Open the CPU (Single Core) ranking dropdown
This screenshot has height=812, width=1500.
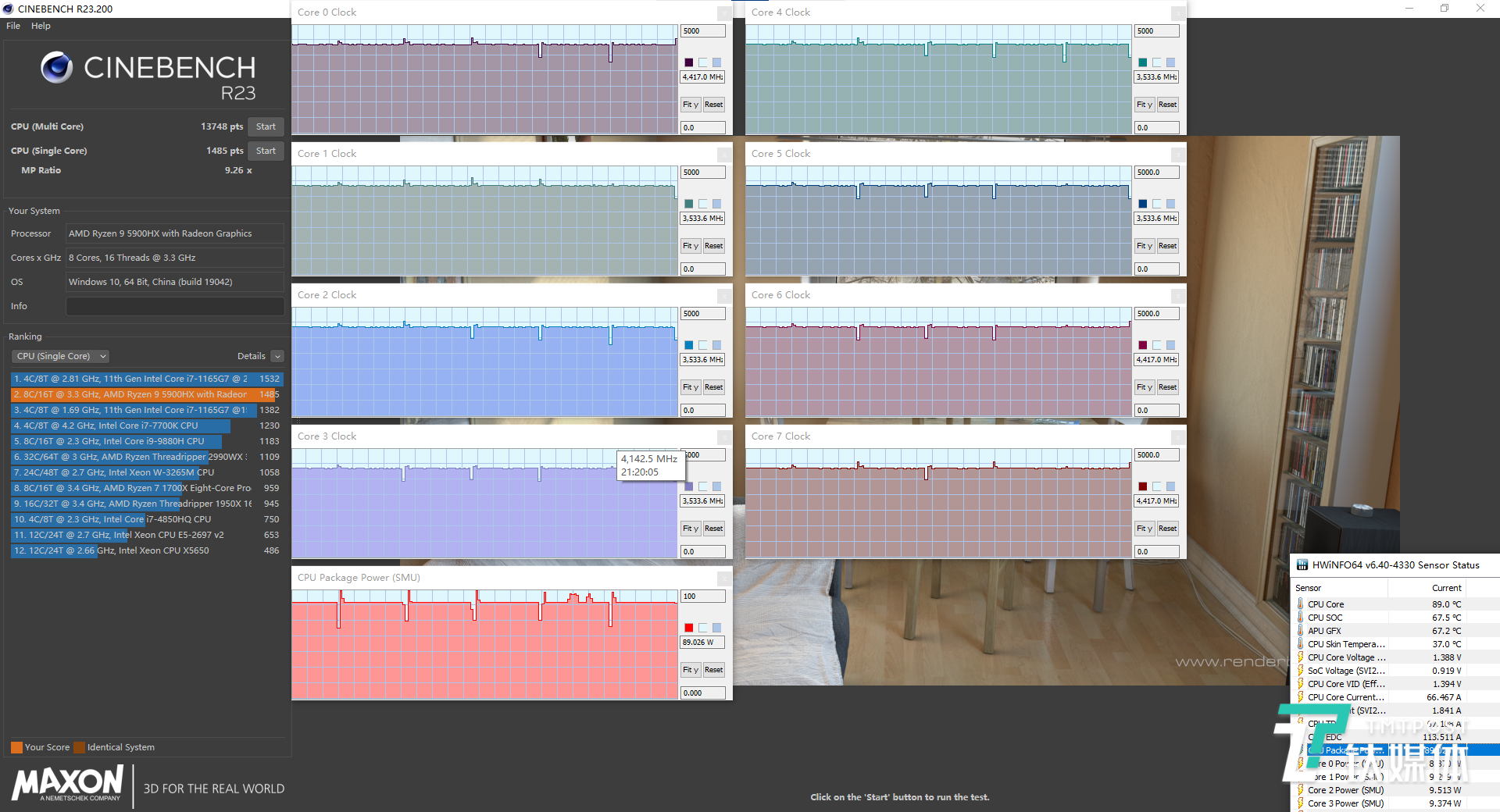tap(60, 356)
